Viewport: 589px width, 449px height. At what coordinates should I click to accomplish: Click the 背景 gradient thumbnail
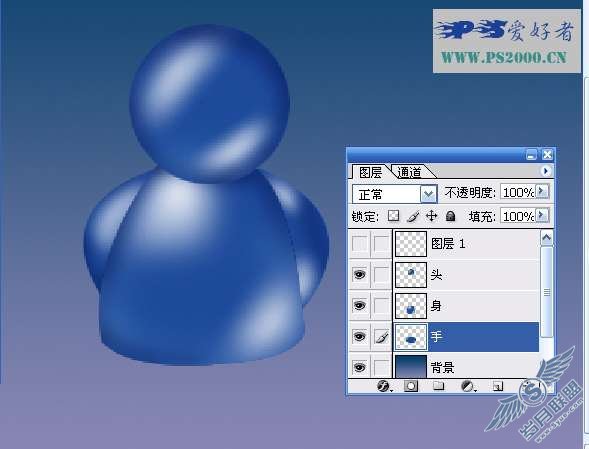click(x=411, y=366)
